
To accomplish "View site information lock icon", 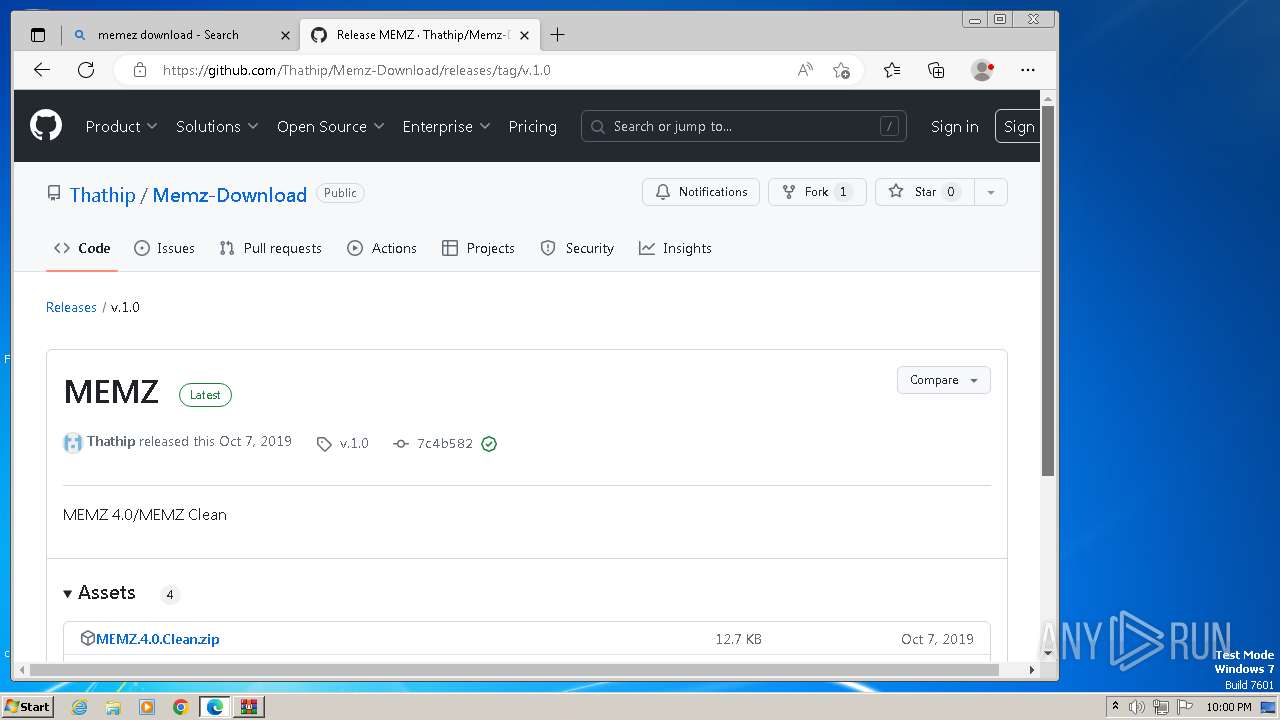I will click(x=140, y=70).
